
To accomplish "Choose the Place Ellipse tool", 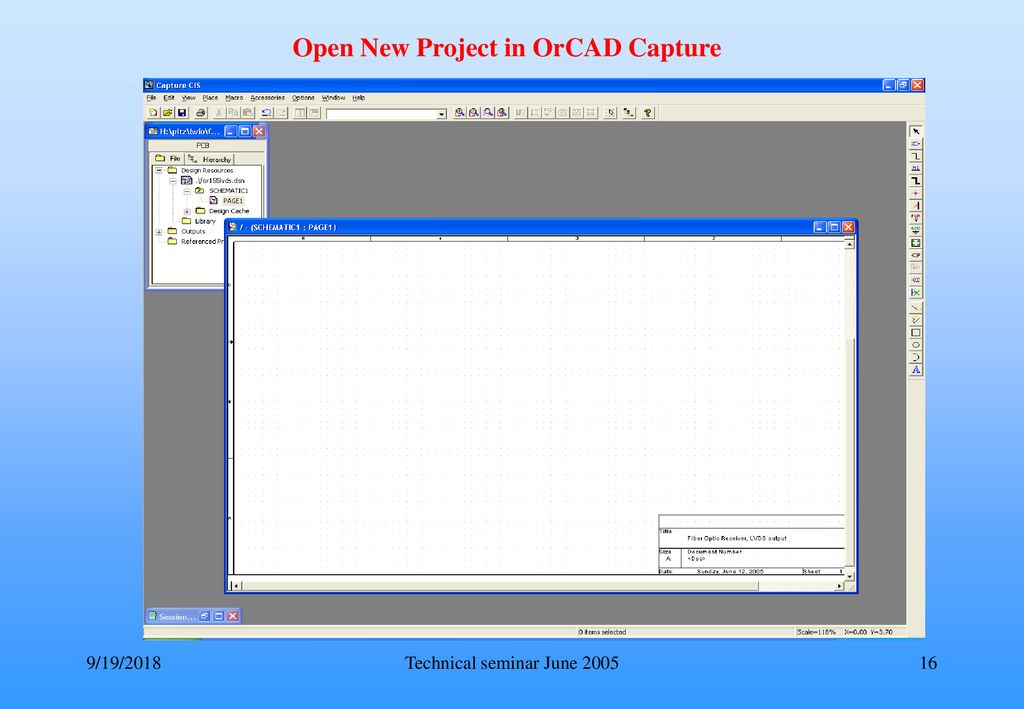I will (x=916, y=345).
